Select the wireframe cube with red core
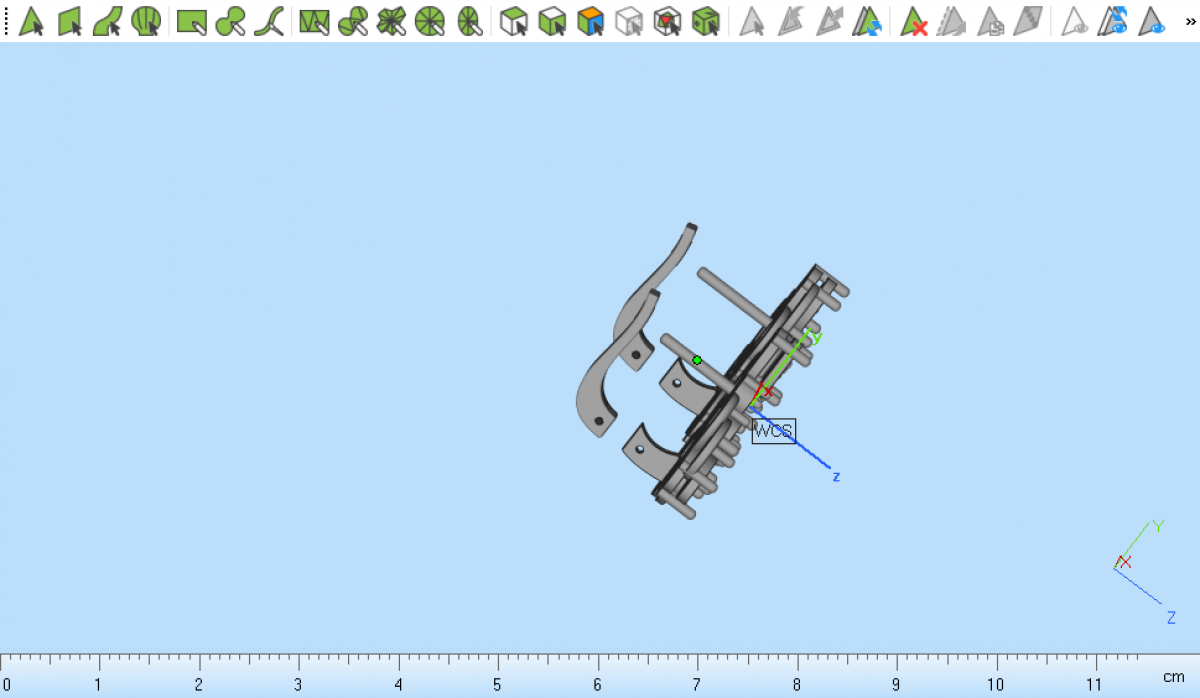This screenshot has height=698, width=1200. click(x=667, y=21)
